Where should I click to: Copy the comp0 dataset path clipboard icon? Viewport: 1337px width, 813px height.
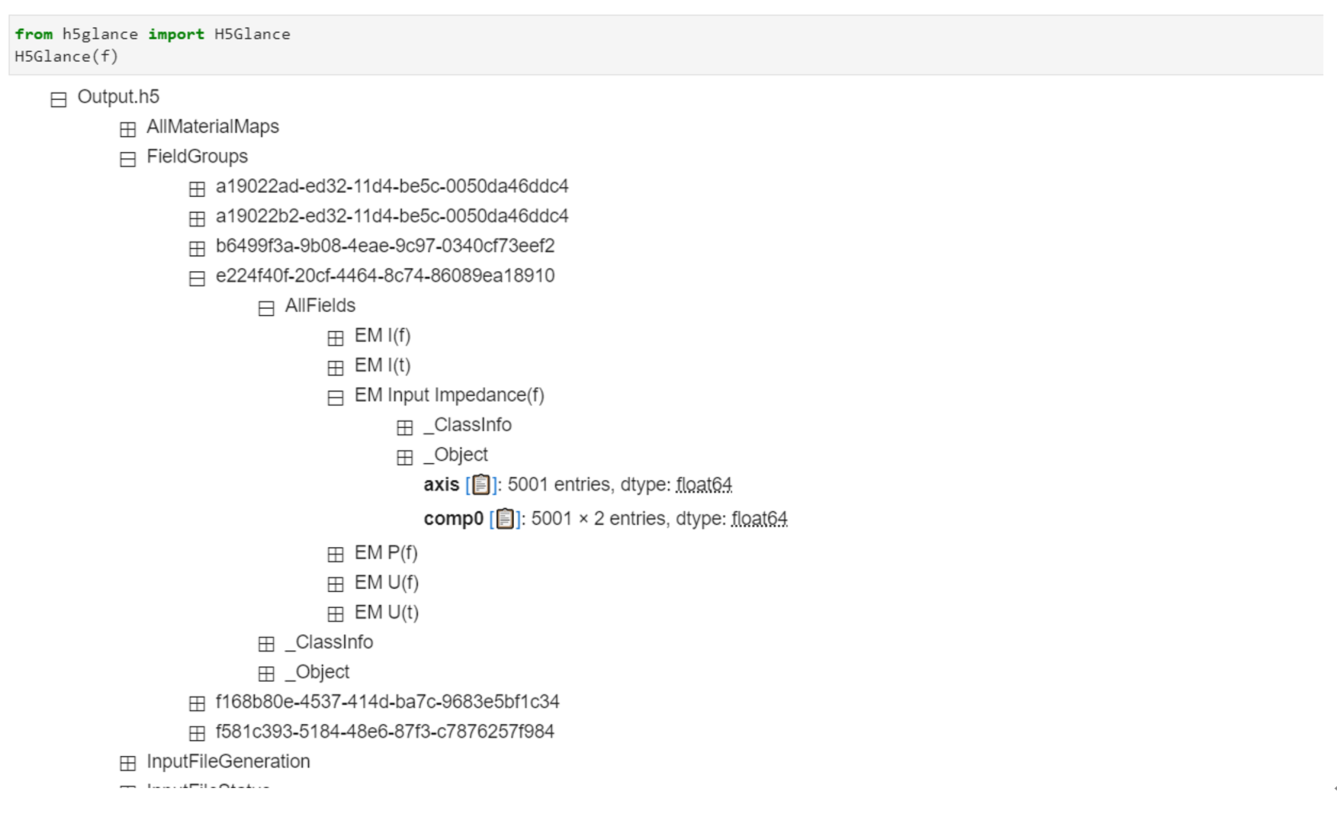505,519
